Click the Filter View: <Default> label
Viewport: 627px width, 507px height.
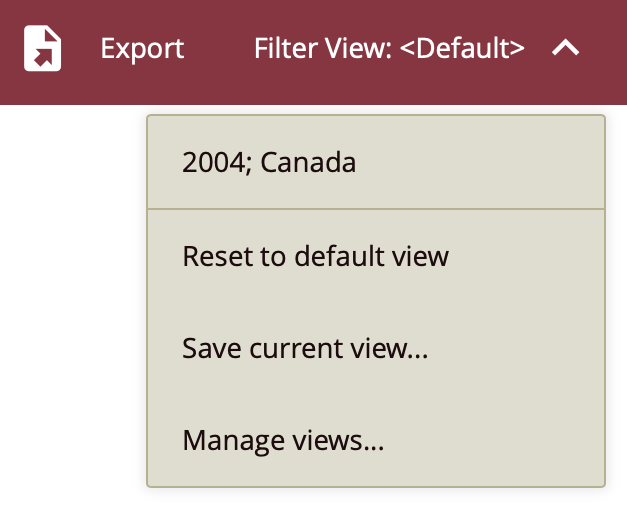[389, 49]
